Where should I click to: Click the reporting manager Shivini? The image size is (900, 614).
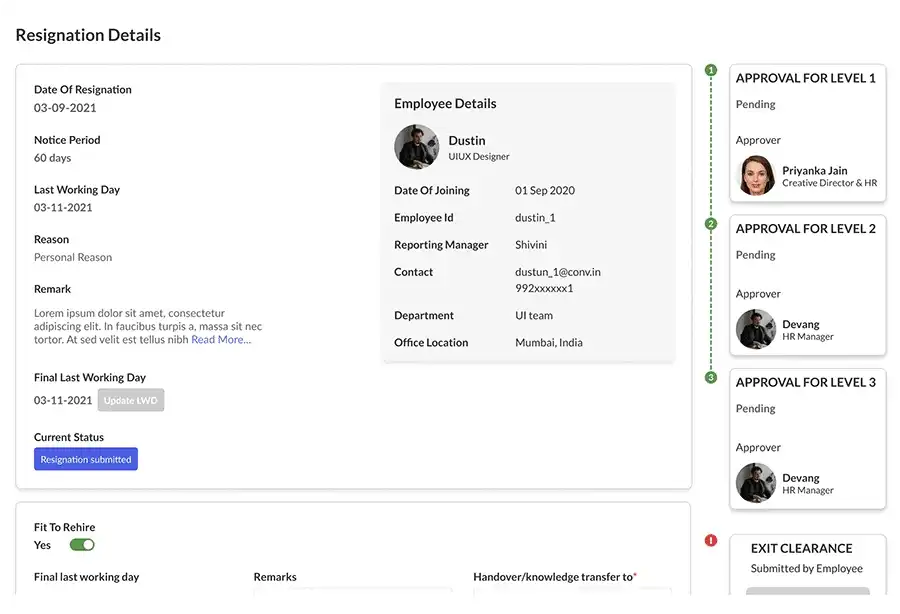[531, 245]
